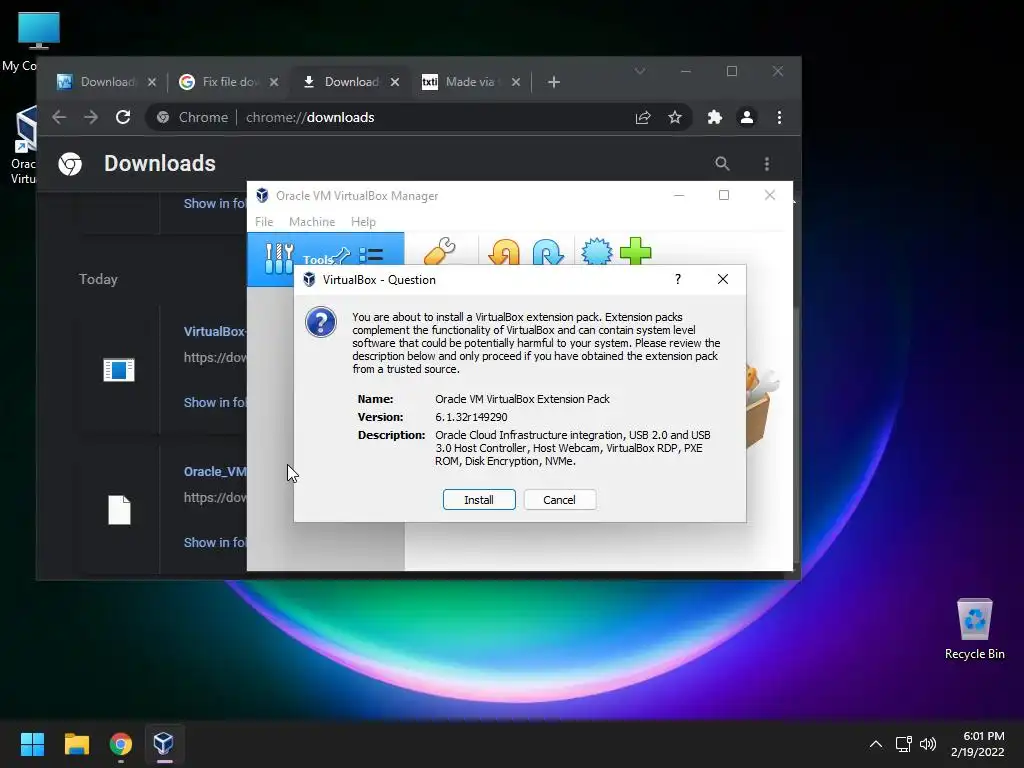The image size is (1024, 768).
Task: Click the green plus Add machine icon
Action: tap(635, 251)
